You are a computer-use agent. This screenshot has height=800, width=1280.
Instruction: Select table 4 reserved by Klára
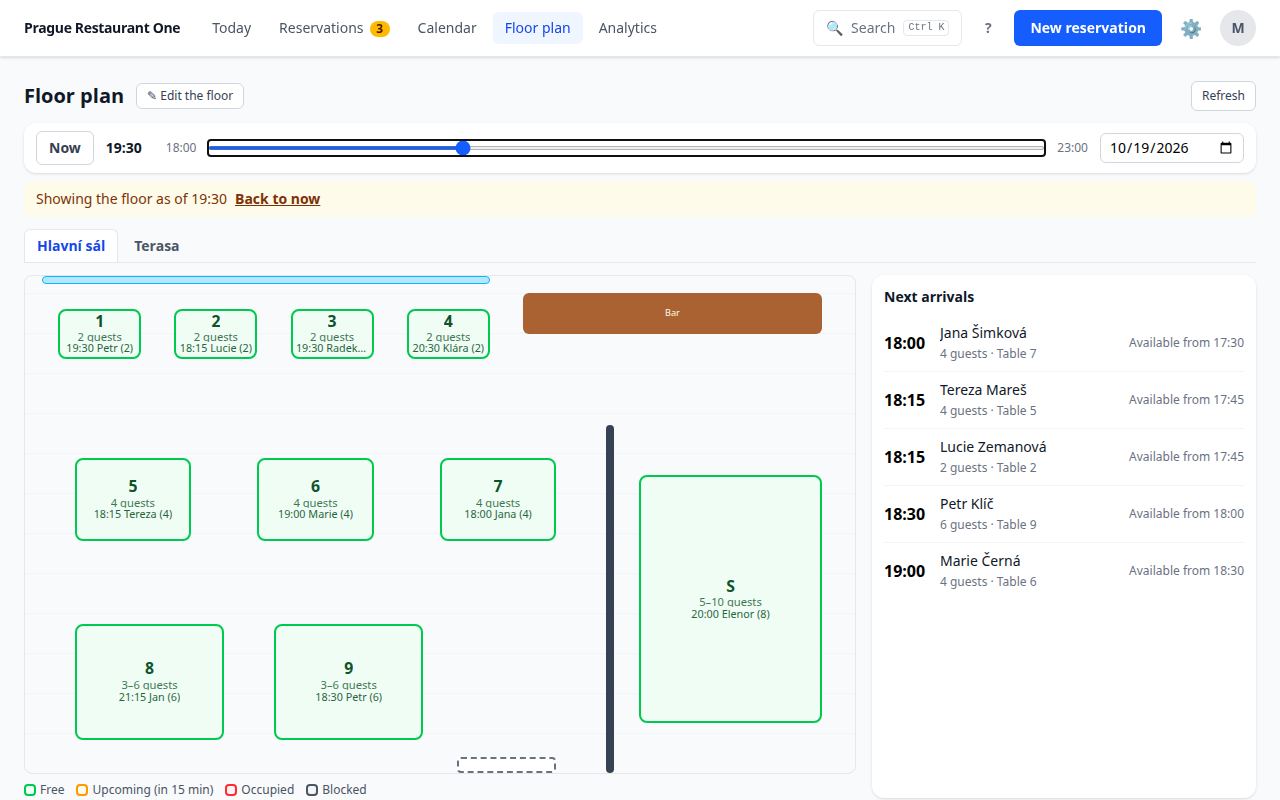click(448, 334)
